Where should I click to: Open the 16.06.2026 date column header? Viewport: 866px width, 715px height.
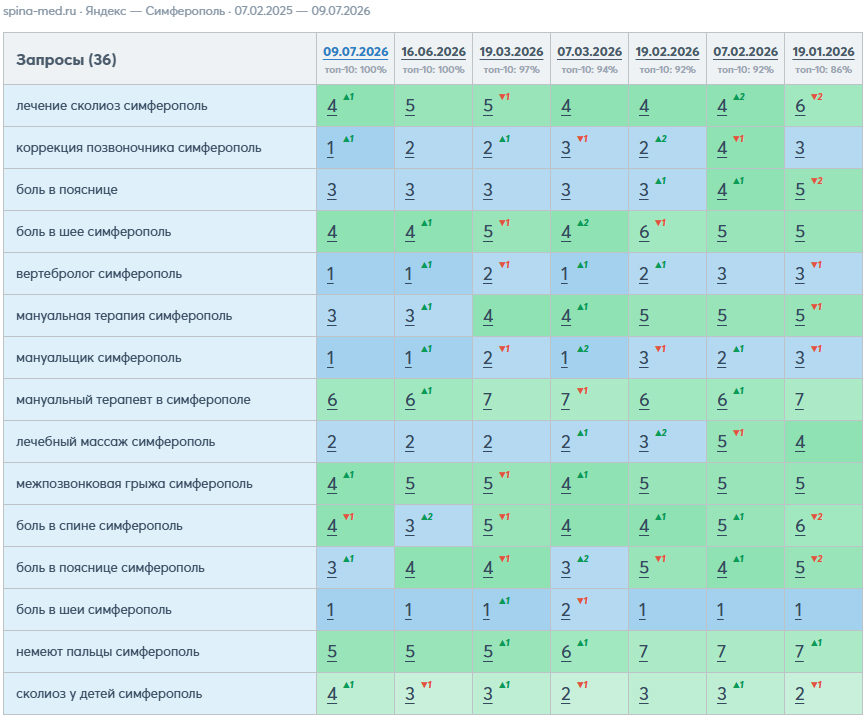pos(434,52)
